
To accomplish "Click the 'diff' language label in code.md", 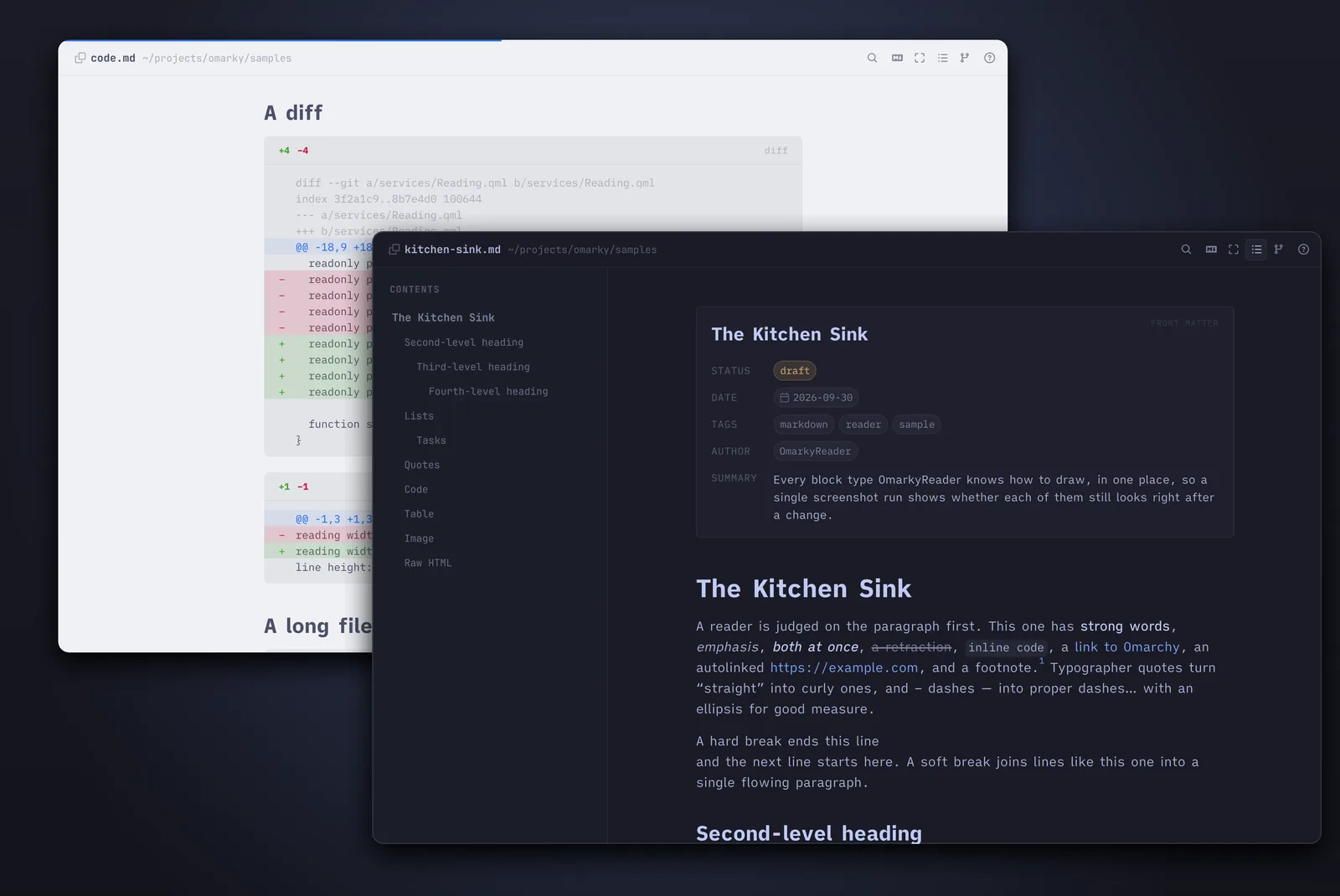I will pos(776,151).
